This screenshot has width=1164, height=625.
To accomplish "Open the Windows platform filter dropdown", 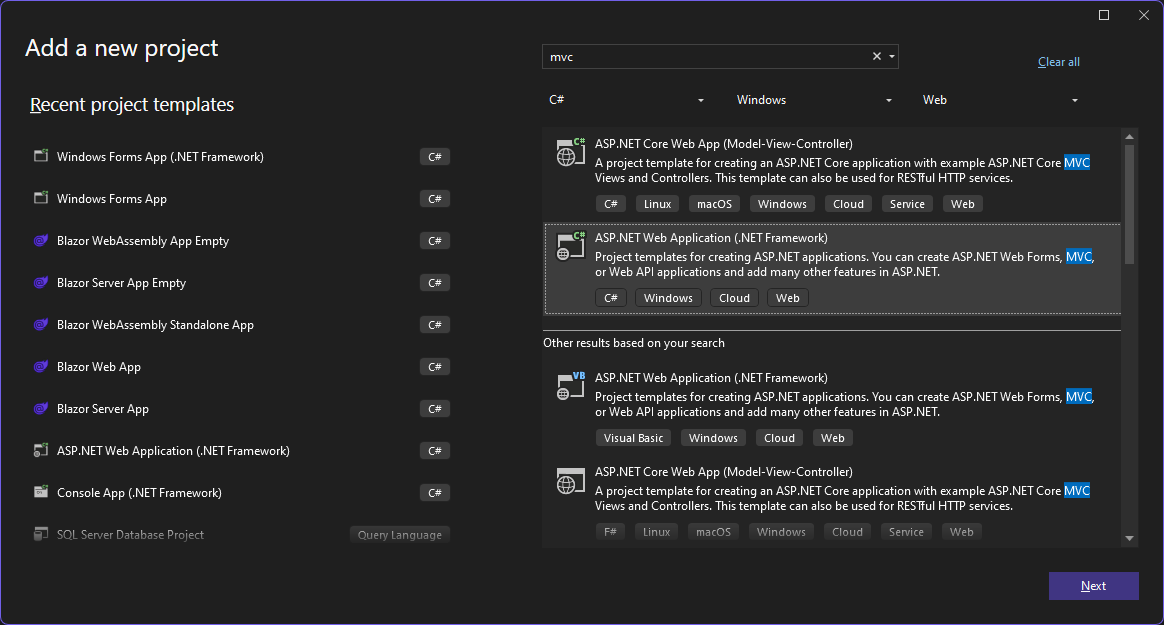I will (814, 100).
